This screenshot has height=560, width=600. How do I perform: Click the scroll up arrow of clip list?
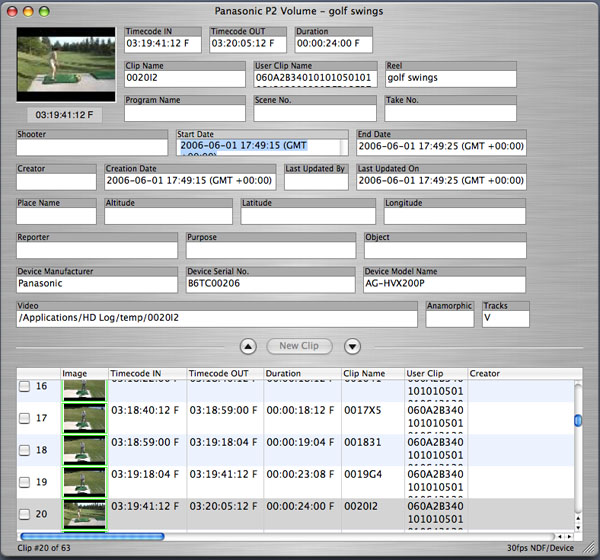[578, 519]
